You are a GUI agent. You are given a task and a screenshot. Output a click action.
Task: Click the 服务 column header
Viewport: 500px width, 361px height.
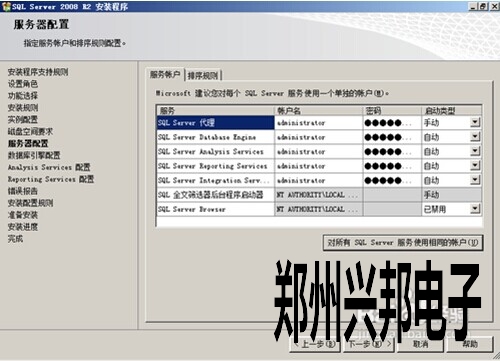215,110
